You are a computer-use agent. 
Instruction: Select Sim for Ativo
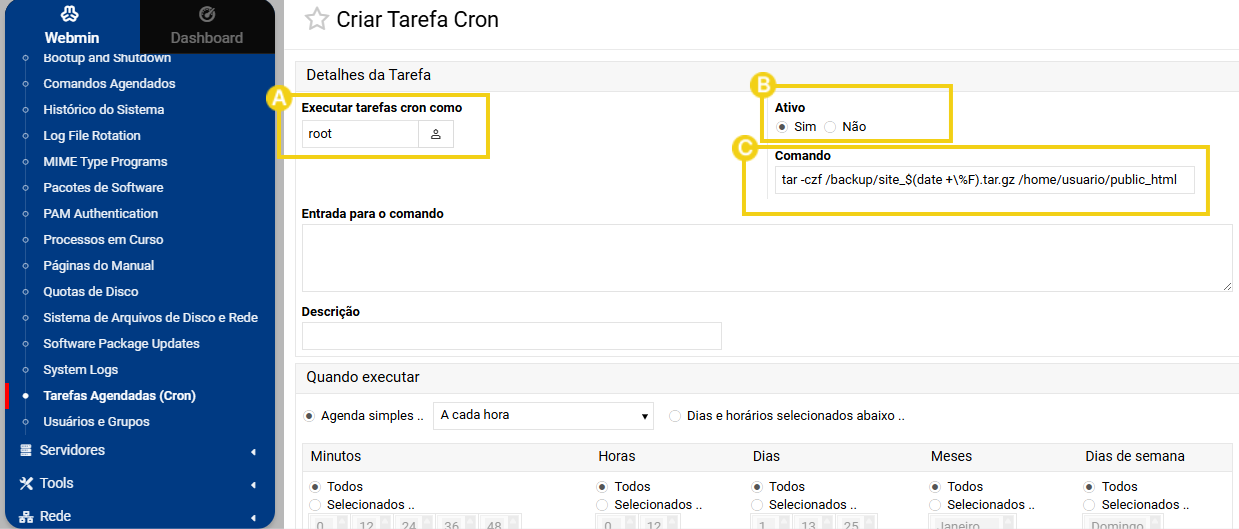(782, 127)
